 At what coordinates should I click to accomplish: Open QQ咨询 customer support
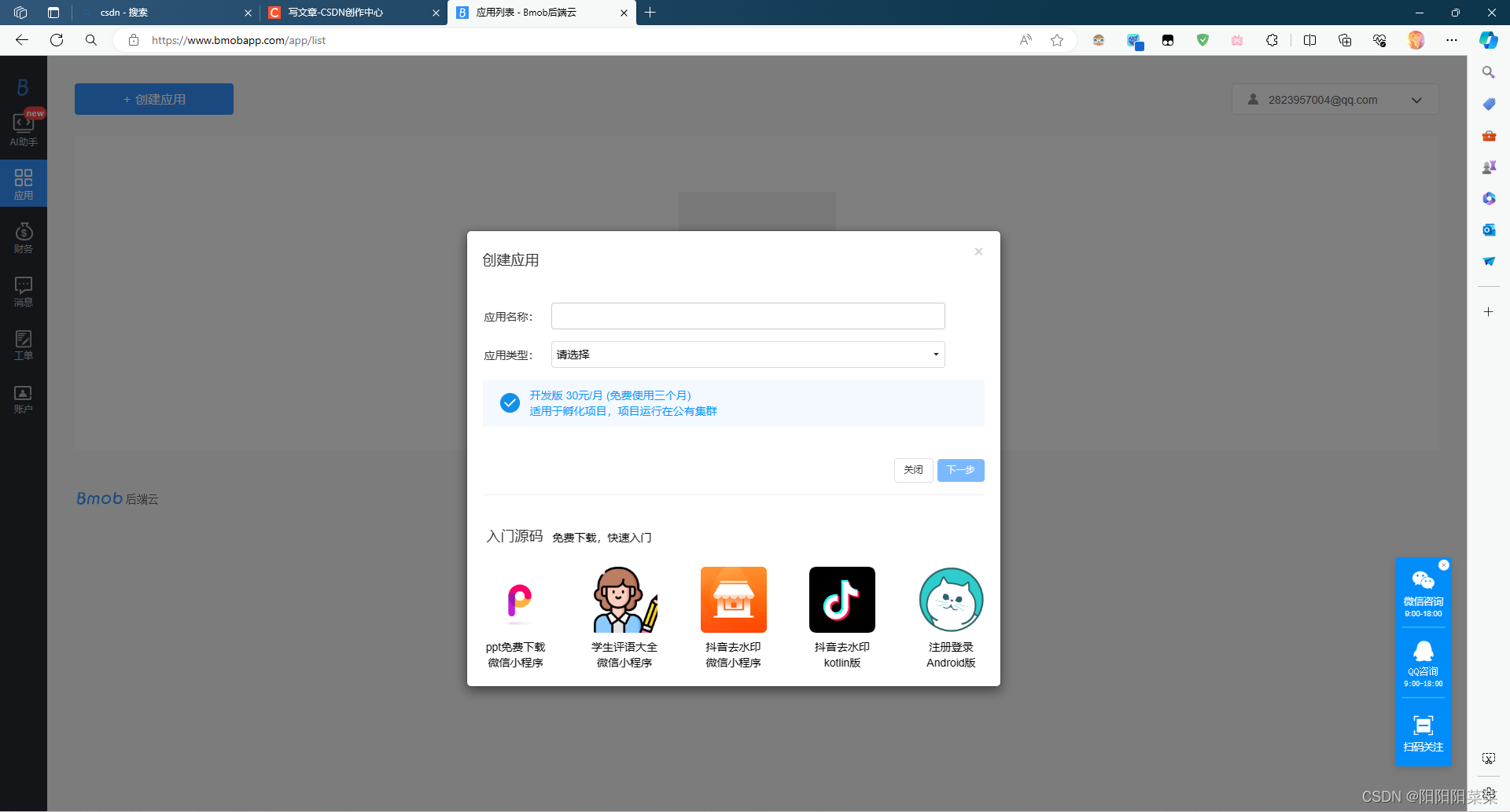pos(1423,660)
